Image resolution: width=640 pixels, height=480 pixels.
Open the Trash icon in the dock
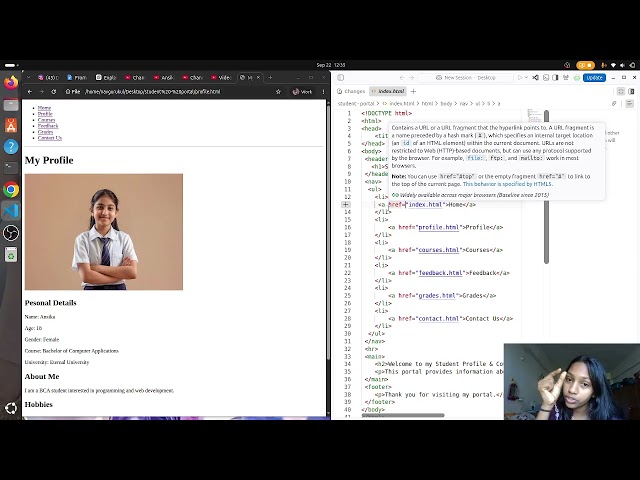11,255
